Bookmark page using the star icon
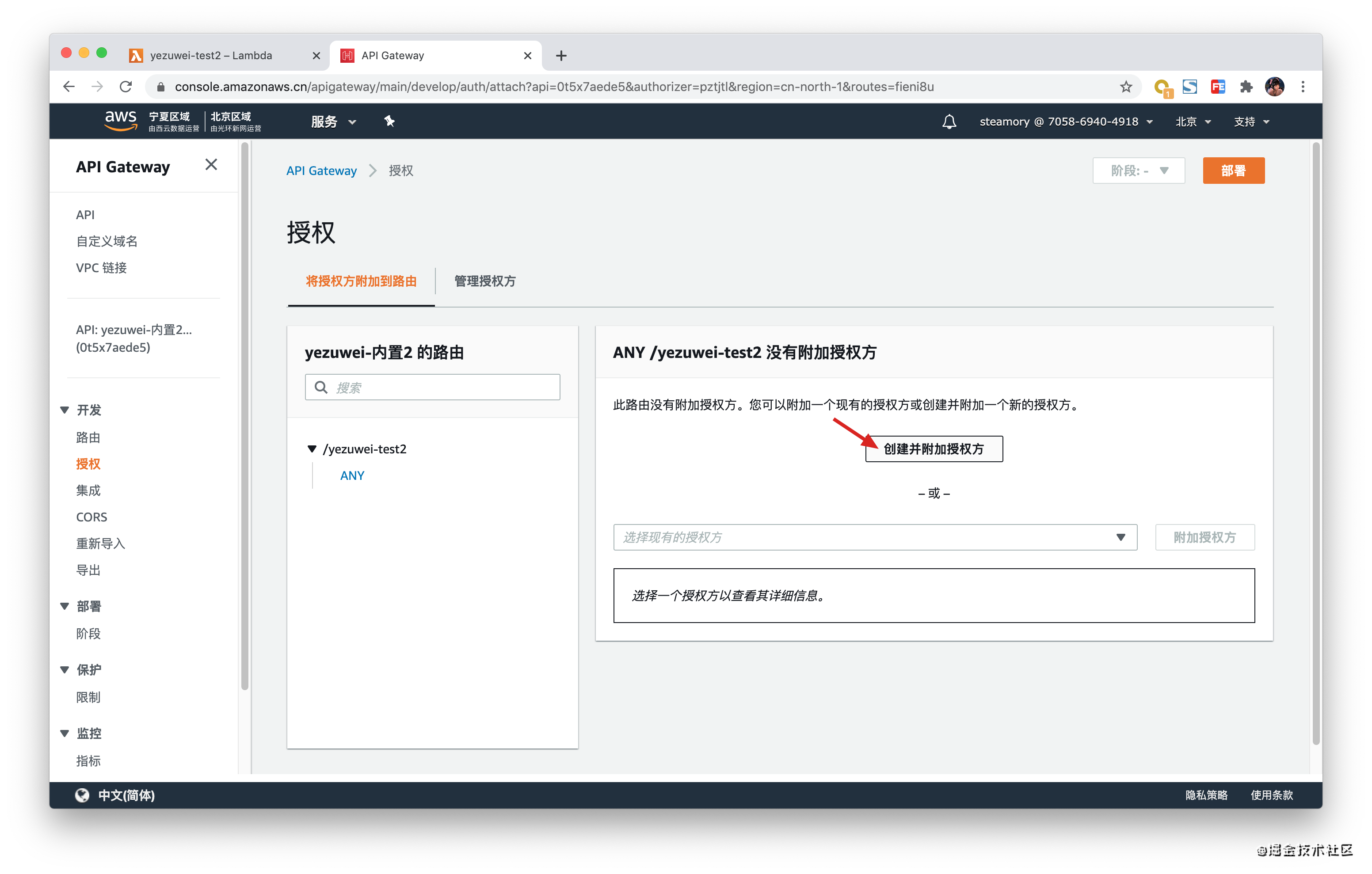The width and height of the screenshot is (1372, 874). coord(1126,87)
